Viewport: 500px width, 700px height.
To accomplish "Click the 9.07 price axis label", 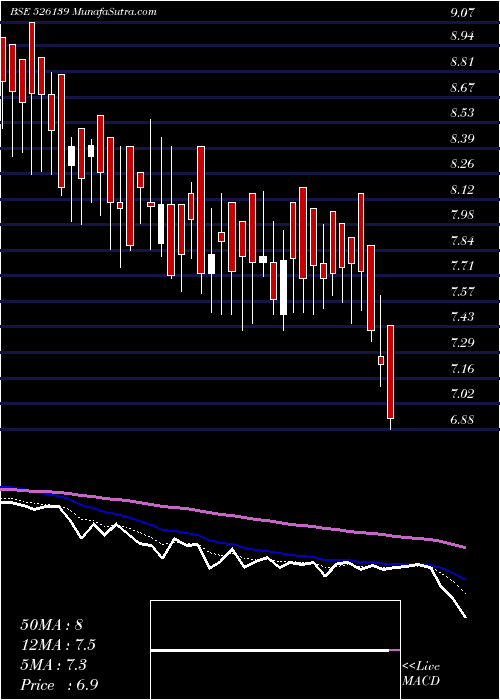I will point(462,12).
